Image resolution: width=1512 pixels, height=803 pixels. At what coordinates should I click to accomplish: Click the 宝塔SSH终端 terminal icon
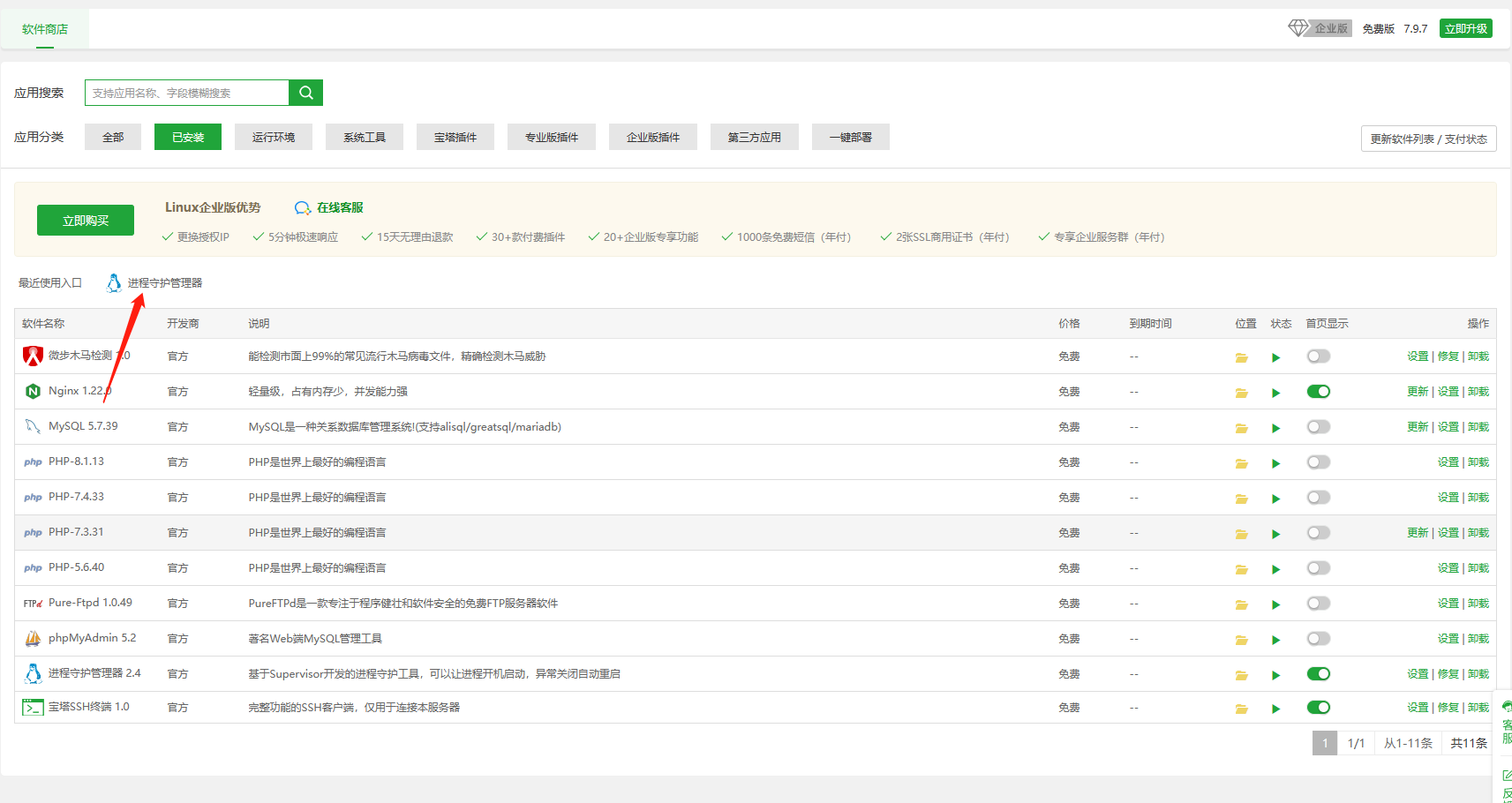click(33, 707)
